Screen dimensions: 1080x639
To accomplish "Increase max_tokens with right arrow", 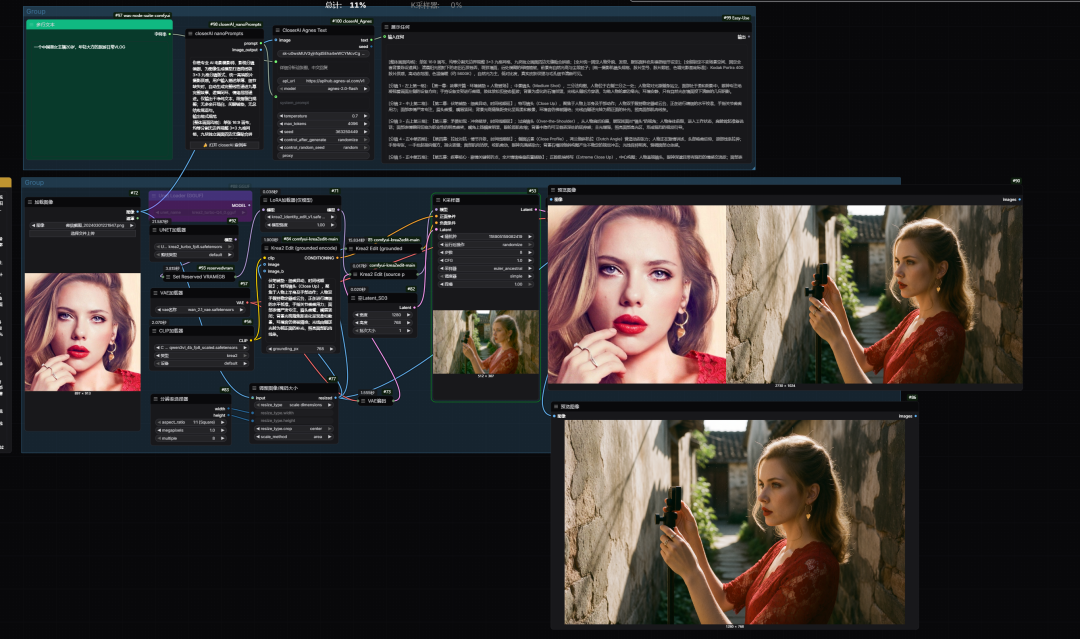I will point(366,123).
